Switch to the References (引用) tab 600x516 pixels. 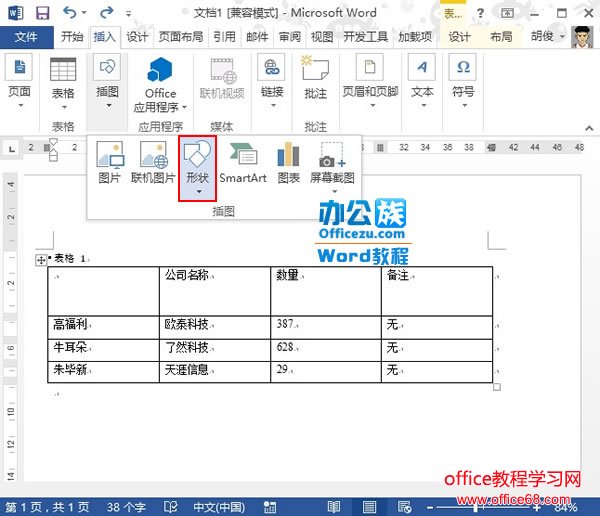click(x=224, y=37)
